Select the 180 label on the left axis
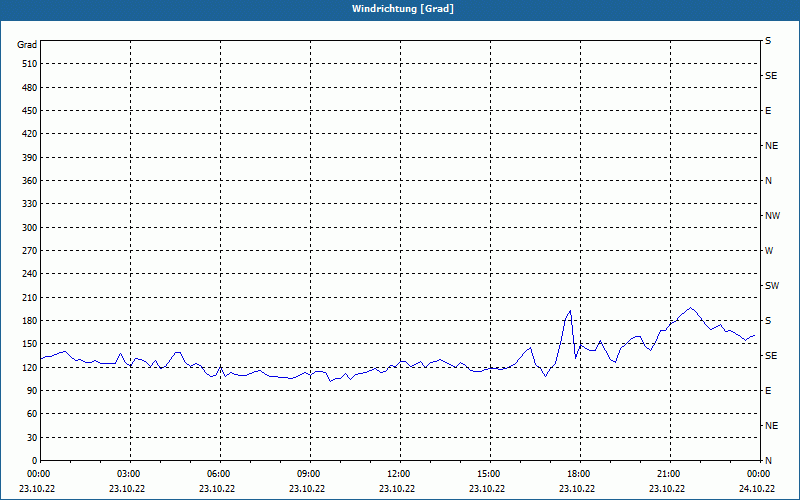Image resolution: width=800 pixels, height=500 pixels. [30, 321]
